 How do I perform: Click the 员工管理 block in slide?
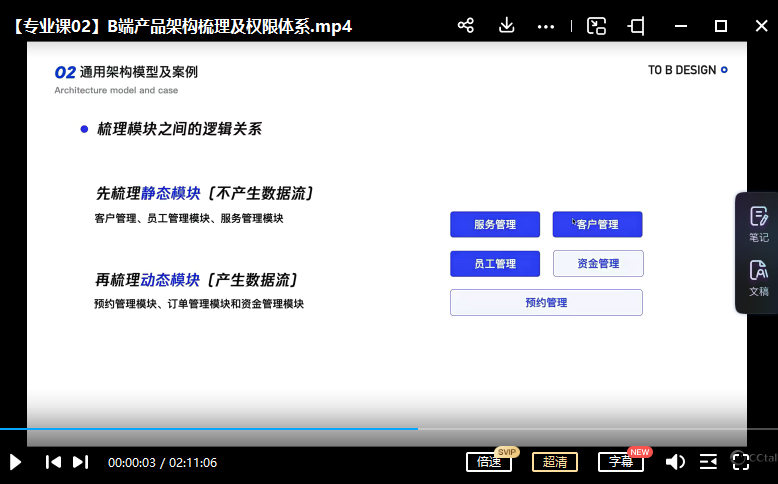coord(495,264)
